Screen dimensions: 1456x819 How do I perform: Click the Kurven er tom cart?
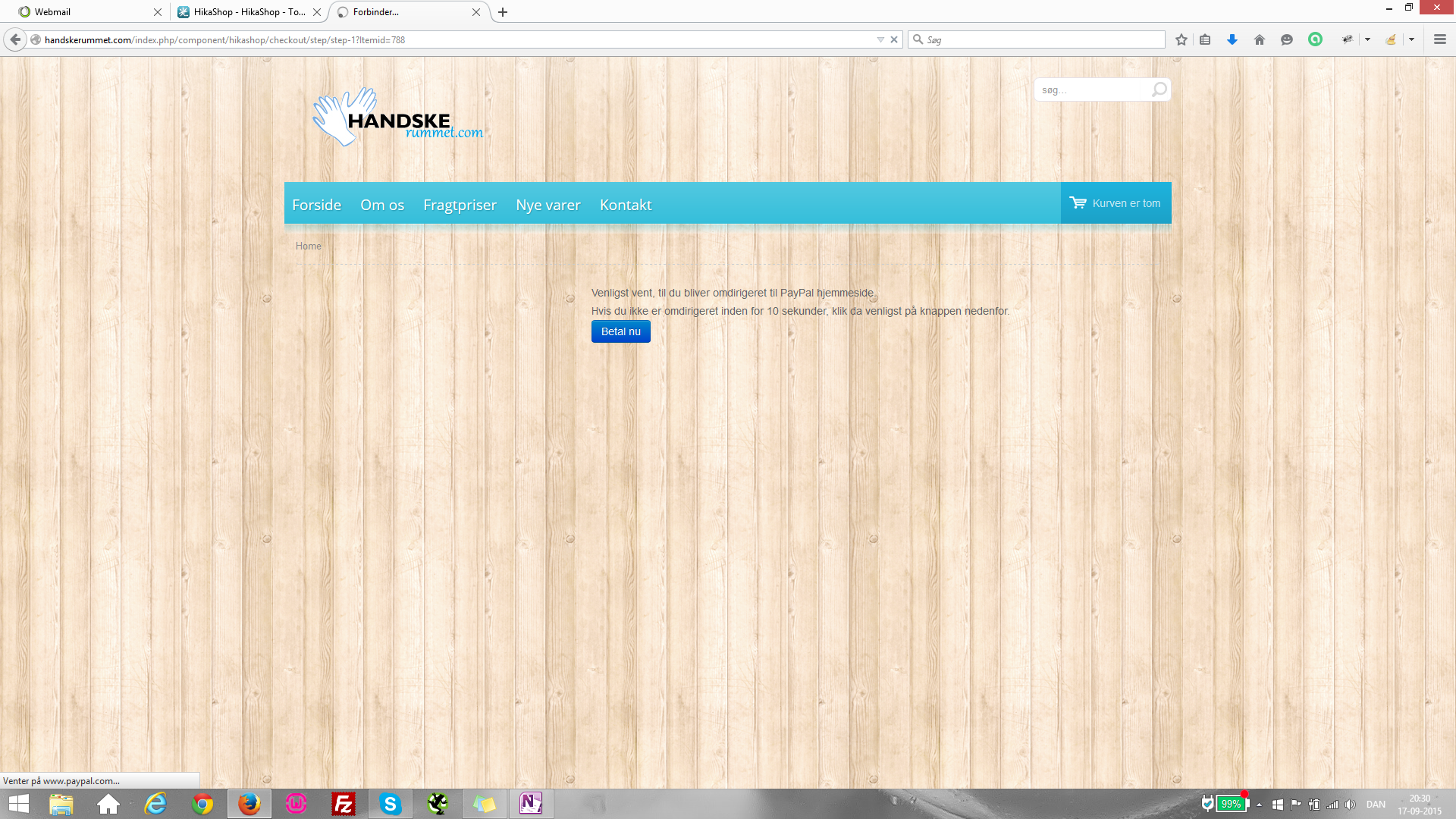pos(1115,203)
